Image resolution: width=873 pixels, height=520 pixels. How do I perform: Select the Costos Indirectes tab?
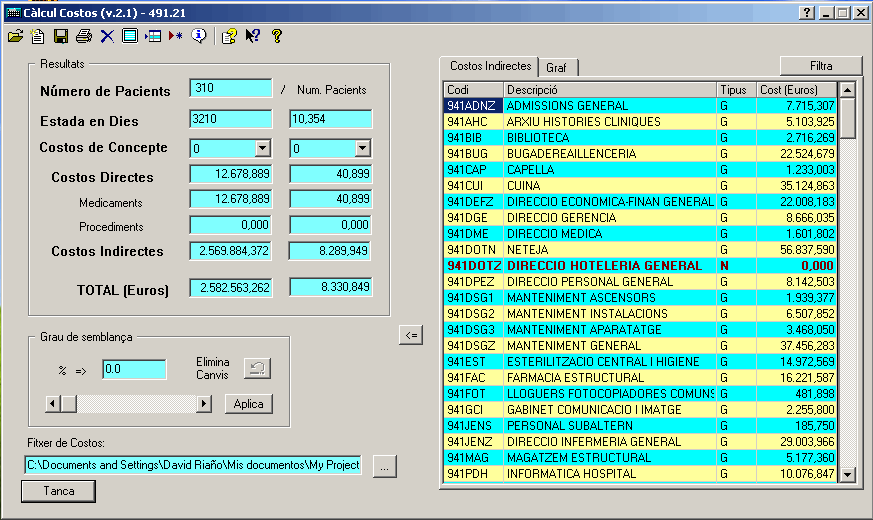490,66
